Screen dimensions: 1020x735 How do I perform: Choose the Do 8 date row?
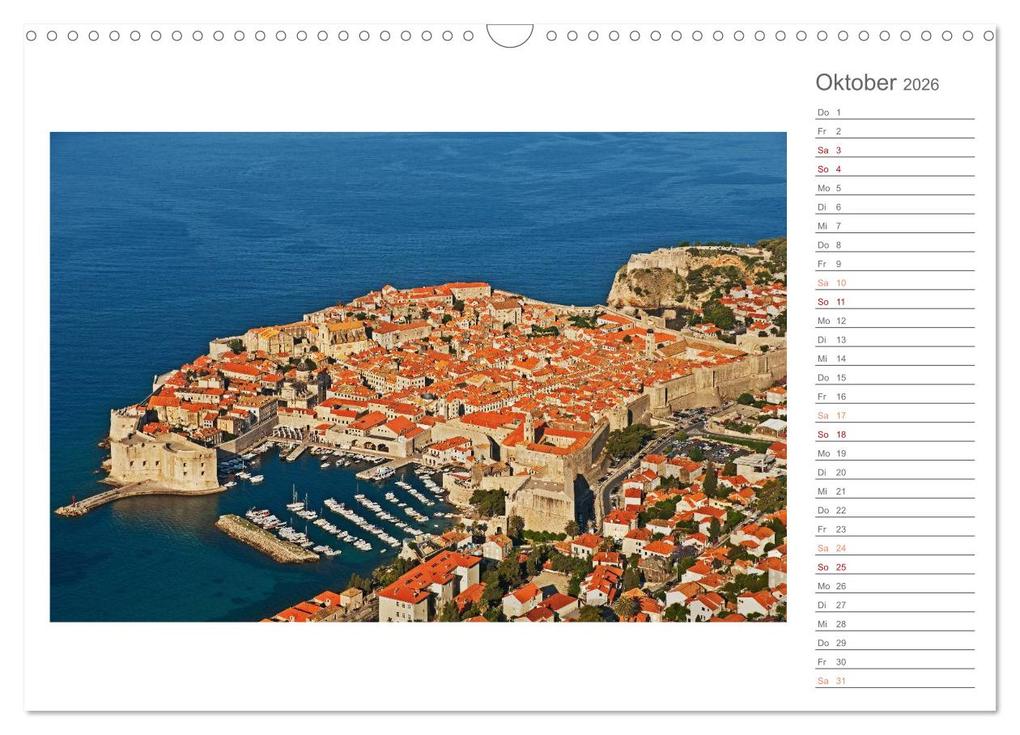pyautogui.click(x=894, y=245)
